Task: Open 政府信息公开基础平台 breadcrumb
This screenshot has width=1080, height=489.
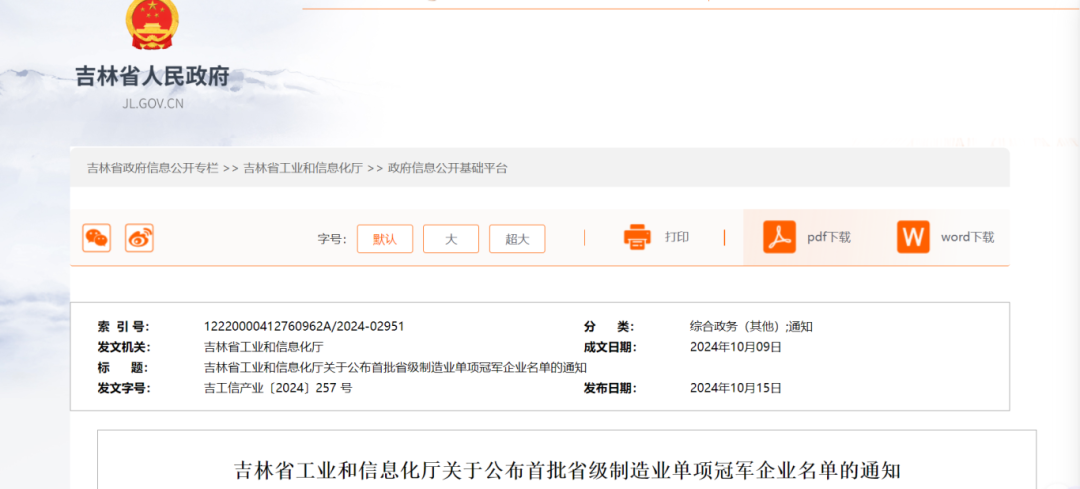Action: click(447, 168)
